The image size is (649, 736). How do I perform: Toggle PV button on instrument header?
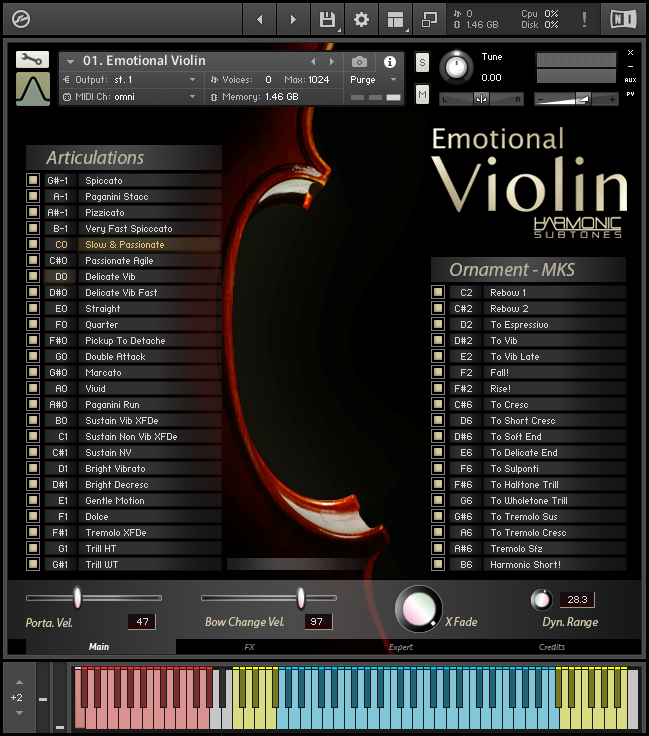pos(630,94)
